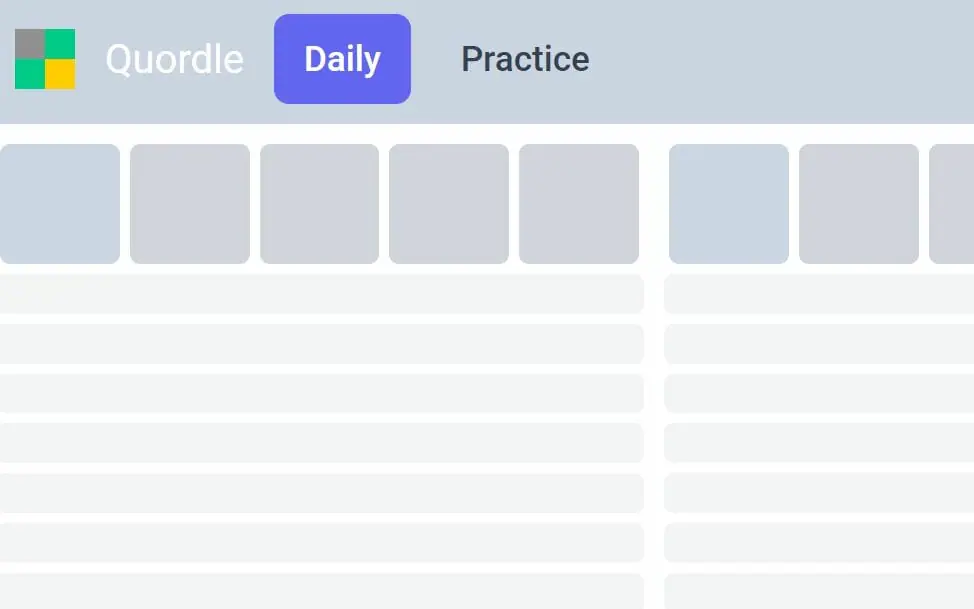Open the Practice mode tab
Viewport: 974px width, 609px height.
(524, 59)
